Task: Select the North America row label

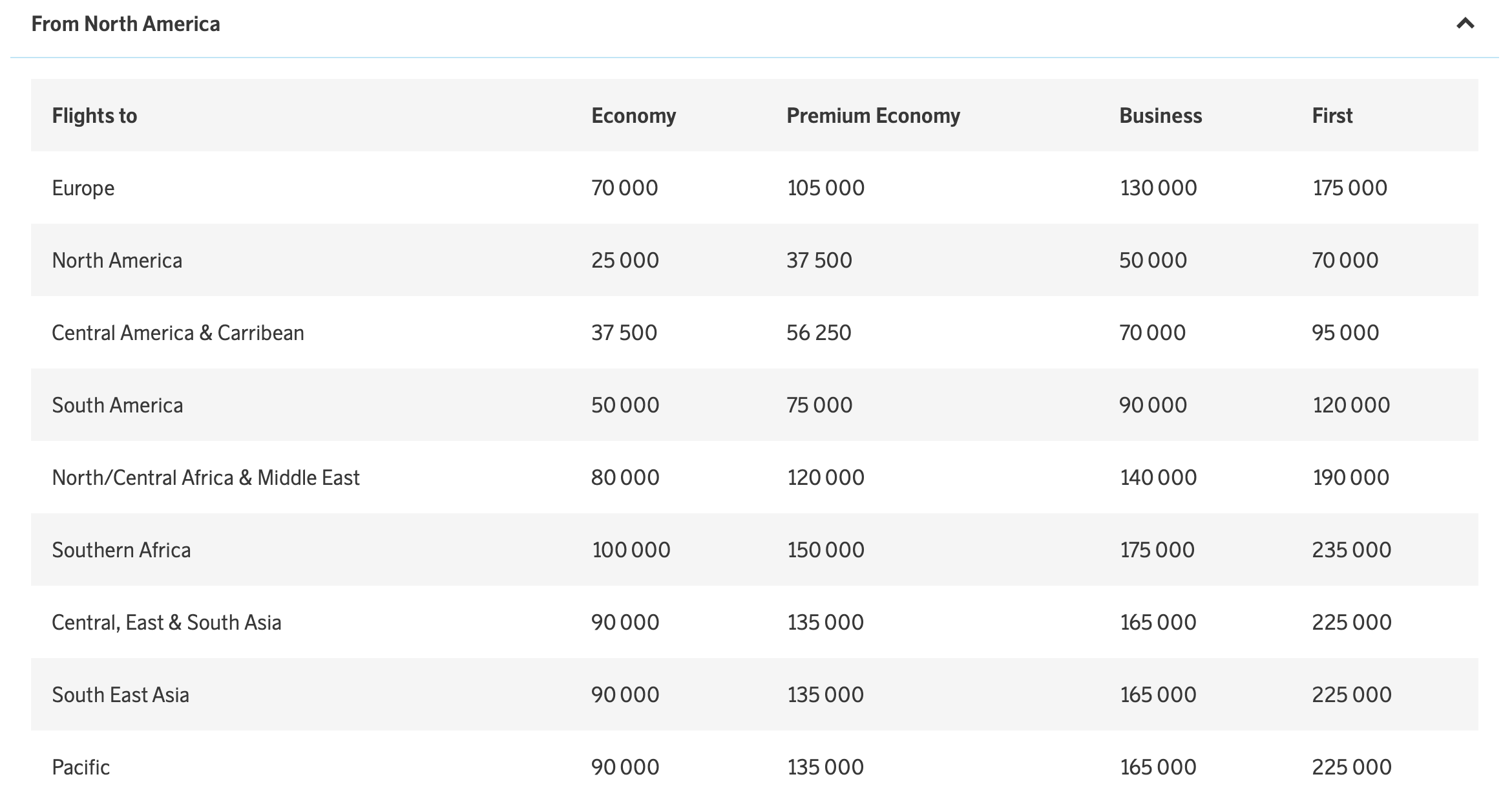Action: (117, 261)
